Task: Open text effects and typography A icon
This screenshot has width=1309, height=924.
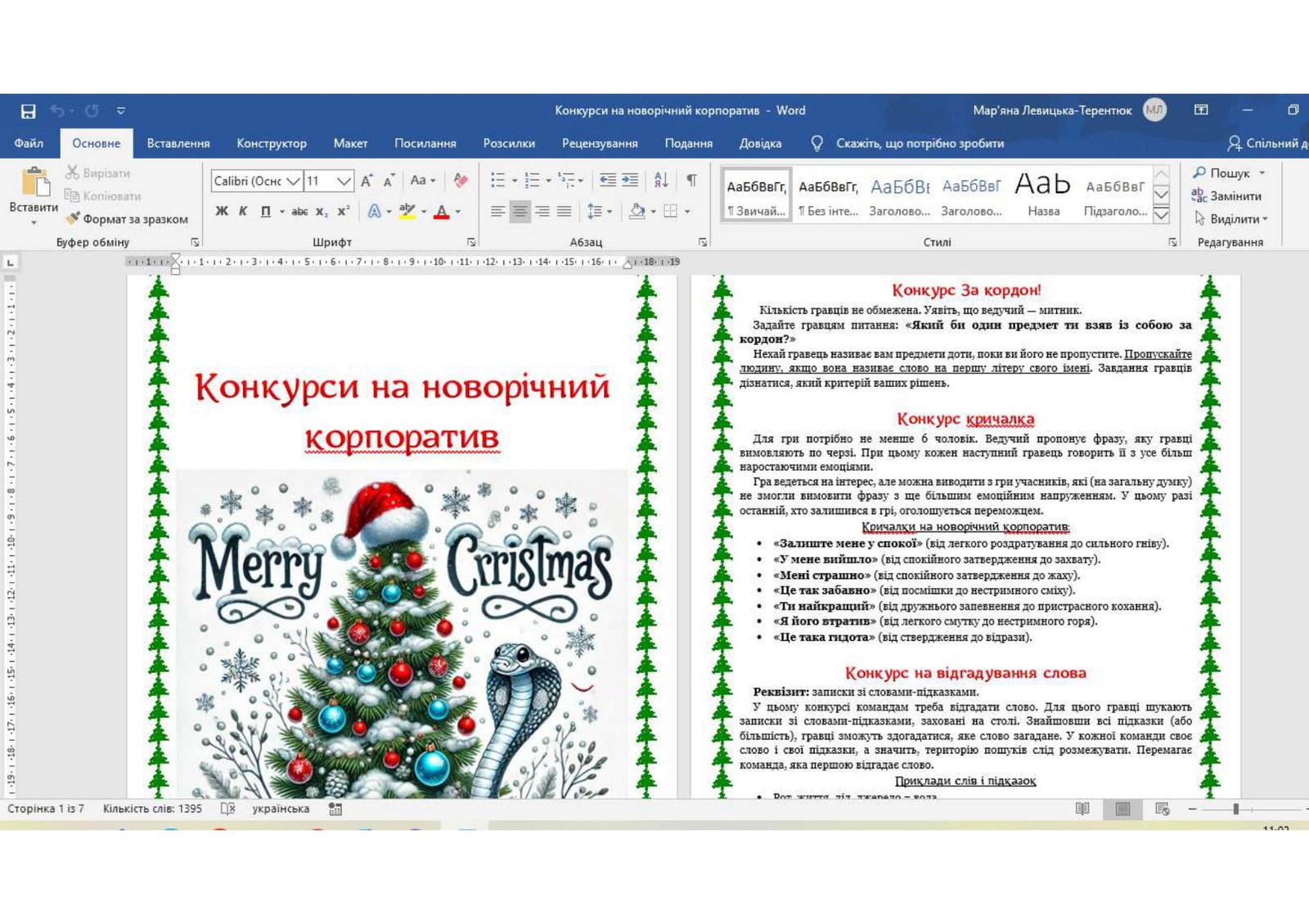Action: [374, 212]
